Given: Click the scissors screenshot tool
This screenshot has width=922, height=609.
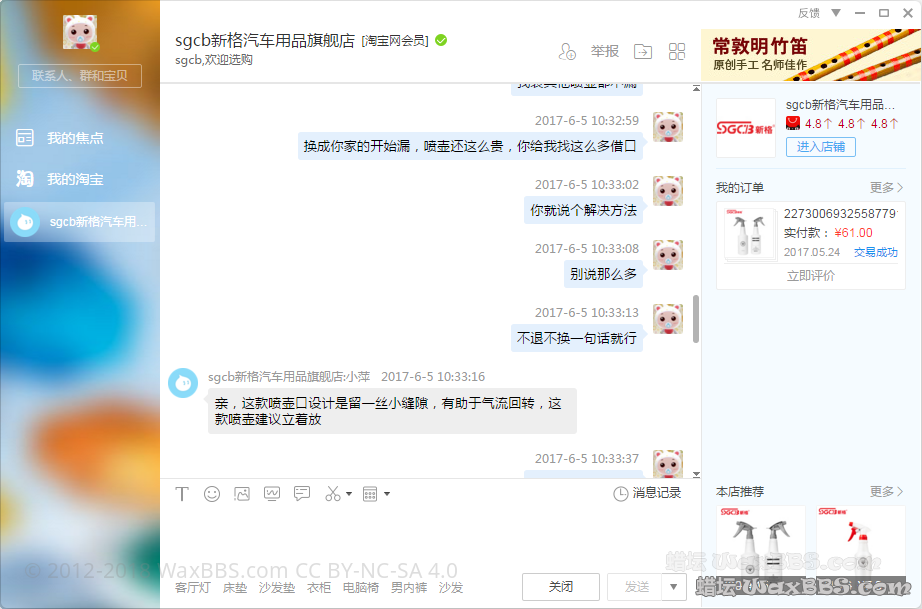Looking at the screenshot, I should coord(333,494).
